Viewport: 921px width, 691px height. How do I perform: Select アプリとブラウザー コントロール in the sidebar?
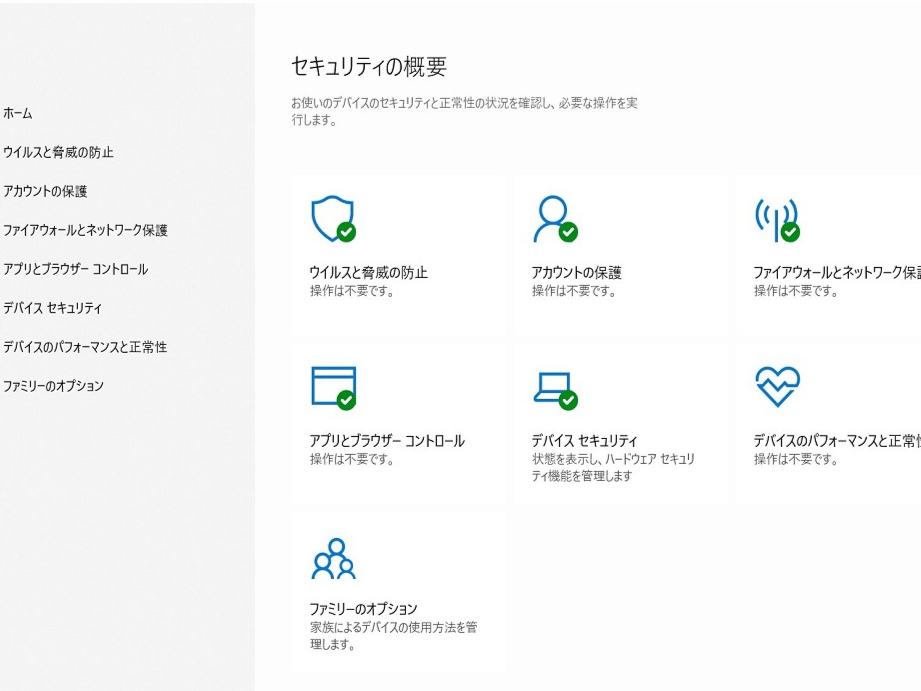click(x=75, y=270)
